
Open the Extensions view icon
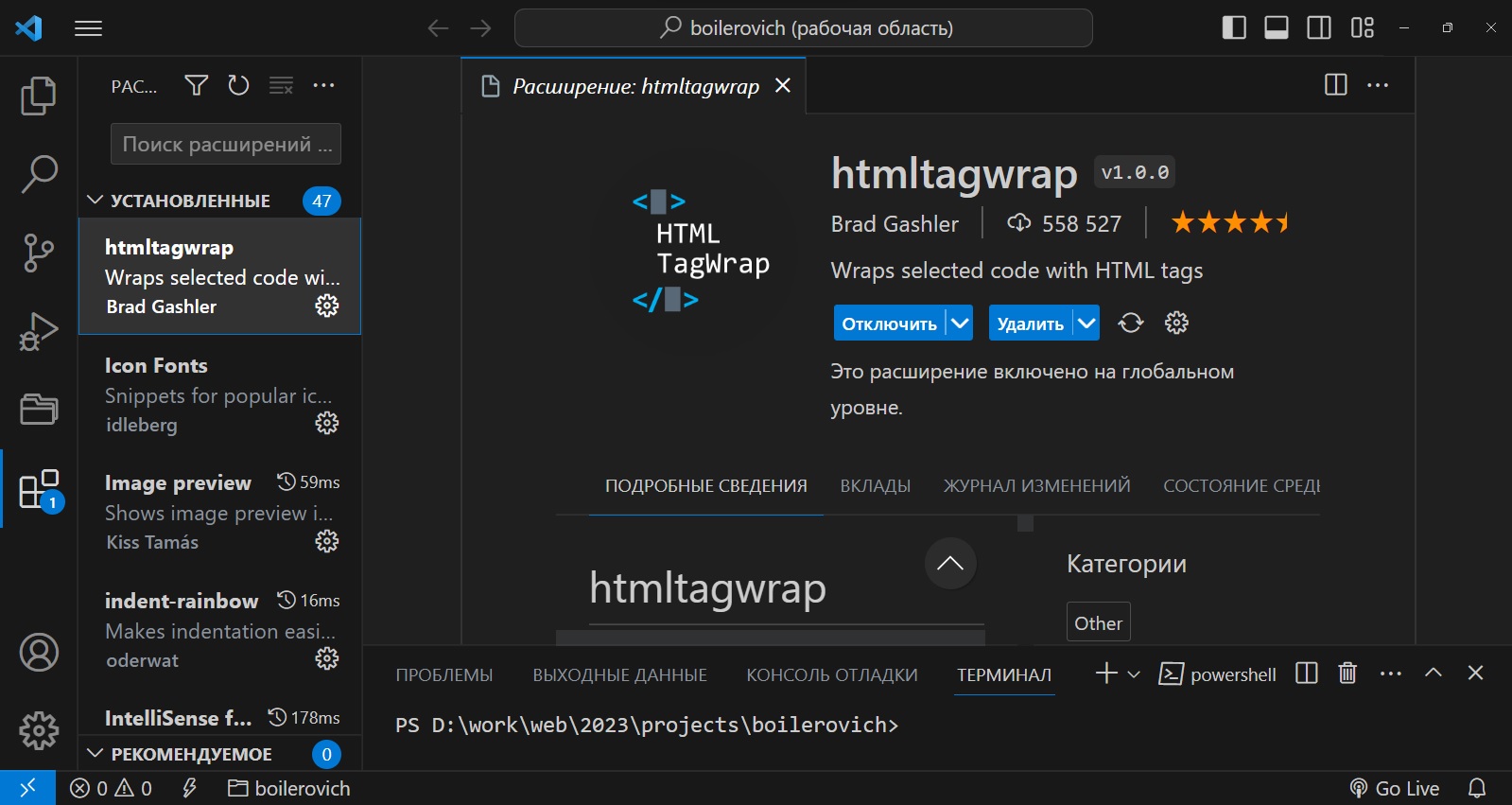39,490
